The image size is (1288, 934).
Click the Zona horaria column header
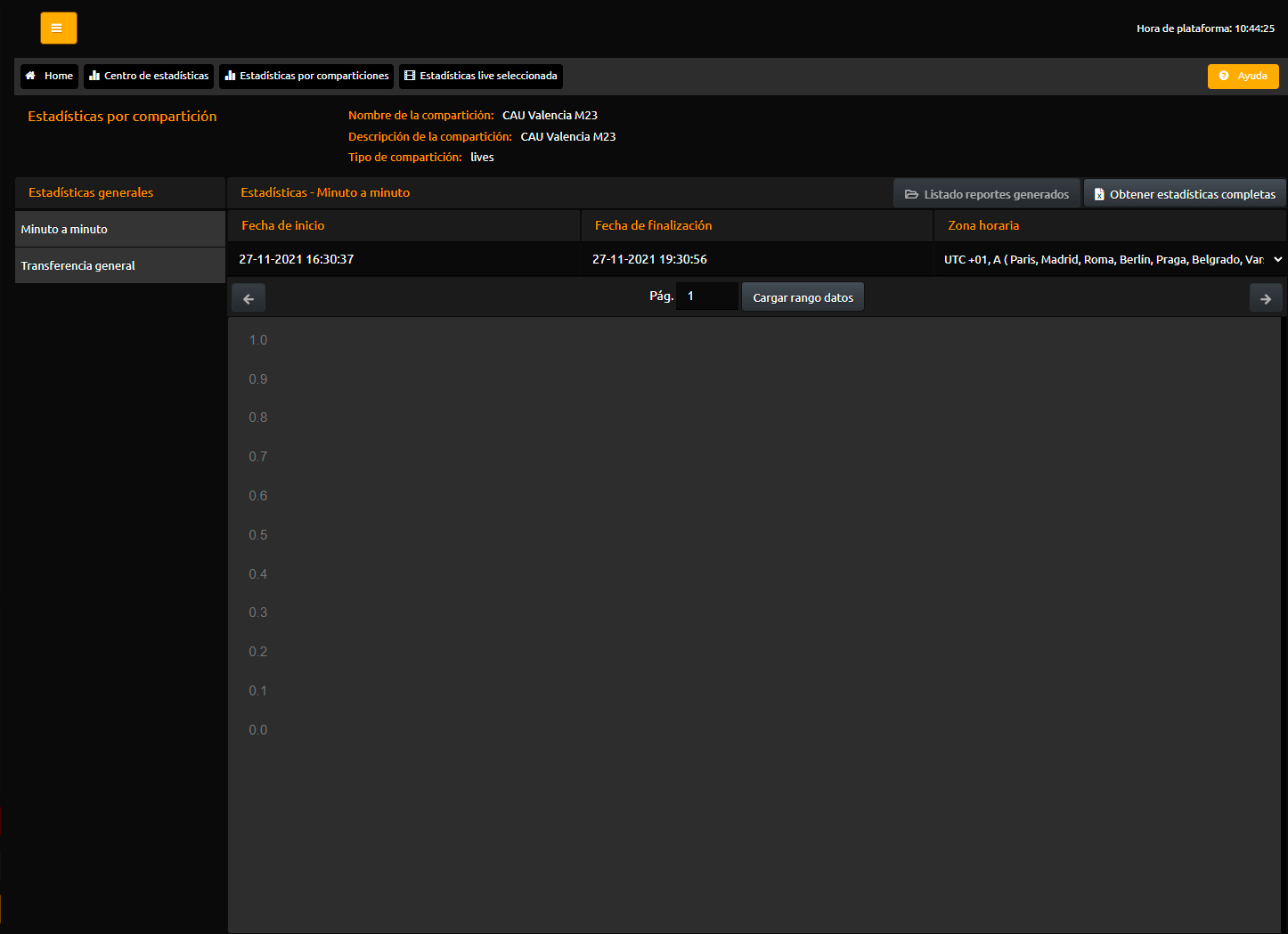(x=1111, y=225)
